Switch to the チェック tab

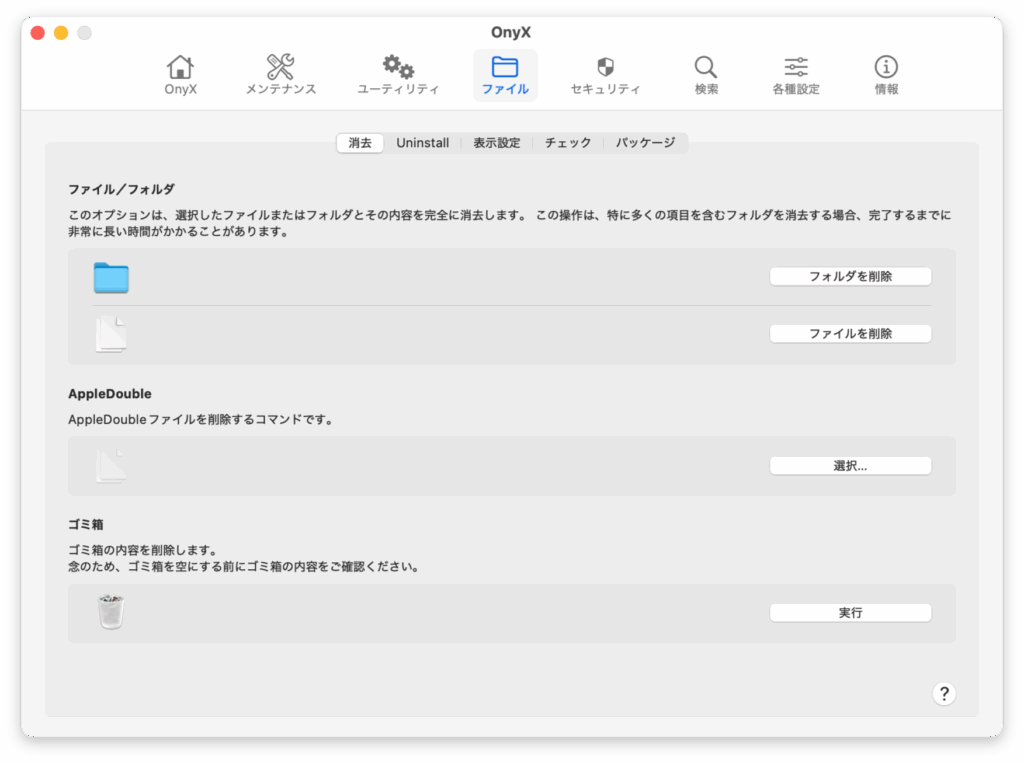click(x=568, y=143)
